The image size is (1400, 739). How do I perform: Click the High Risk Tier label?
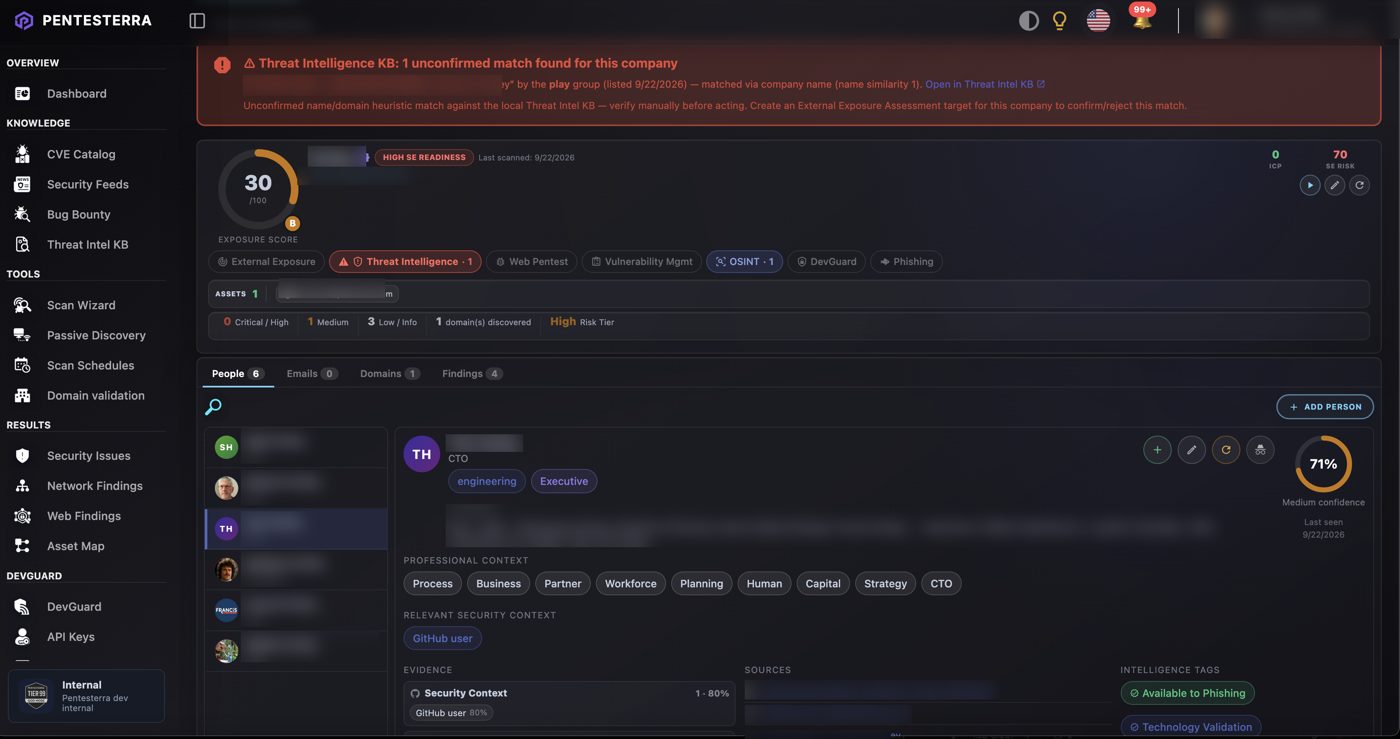tap(582, 322)
